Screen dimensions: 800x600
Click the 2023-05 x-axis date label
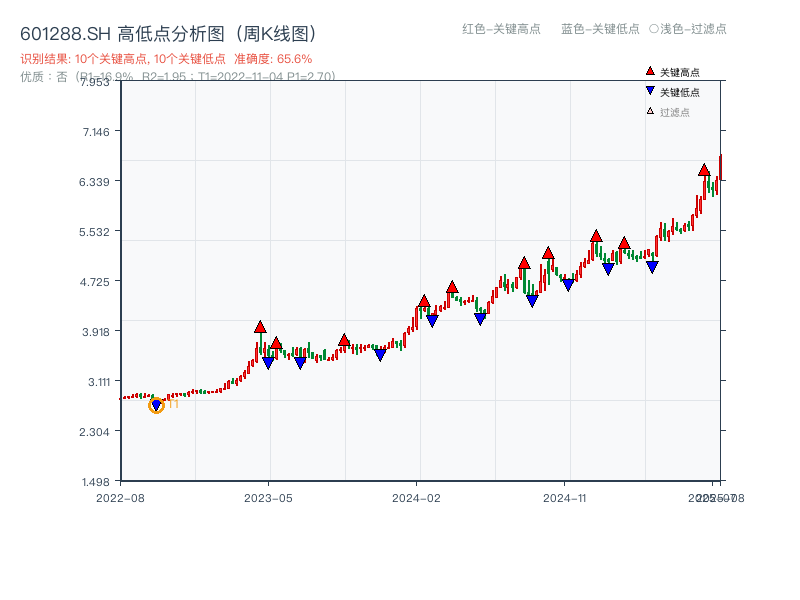point(268,497)
